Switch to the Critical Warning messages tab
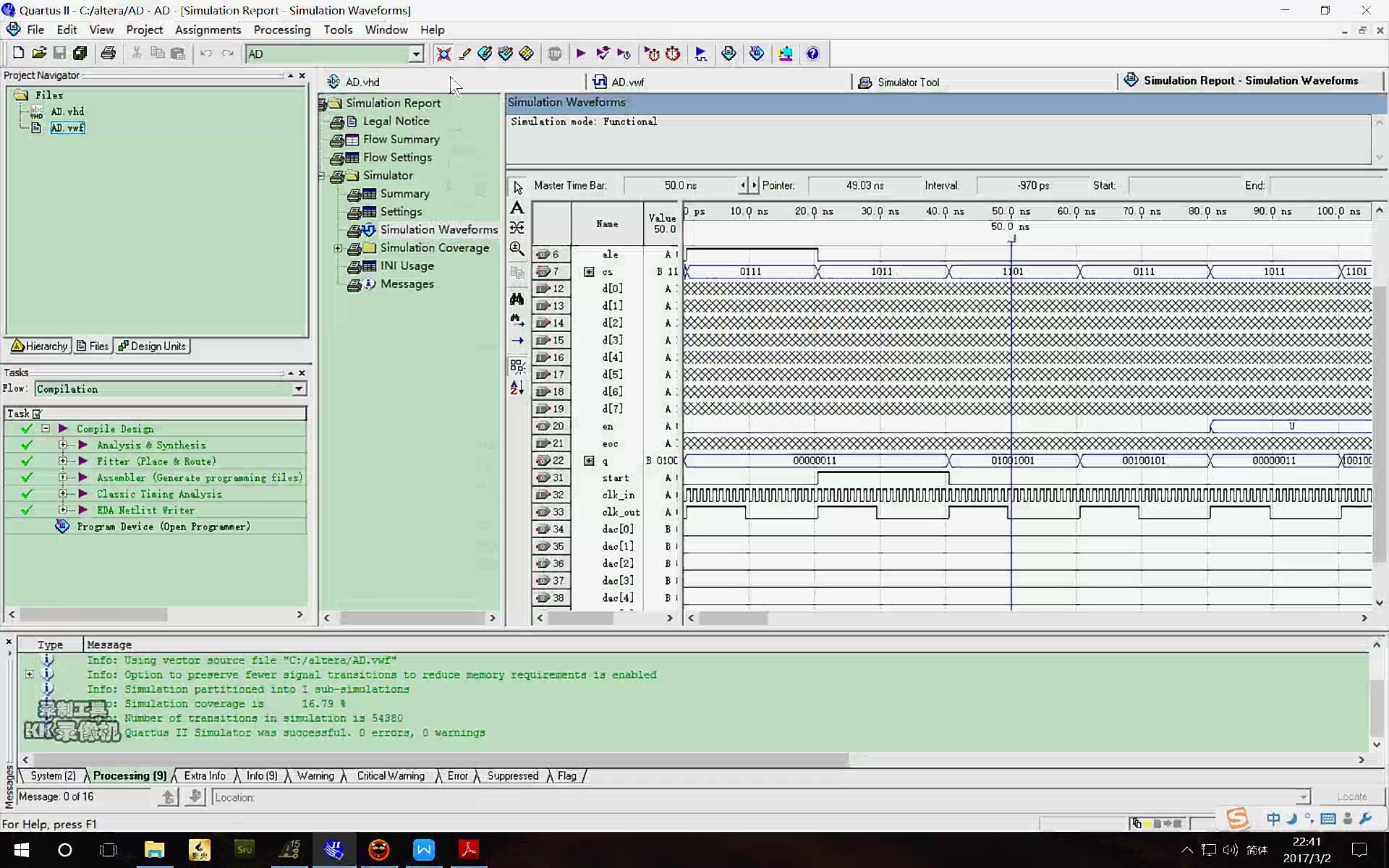The width and height of the screenshot is (1389, 868). click(x=391, y=776)
